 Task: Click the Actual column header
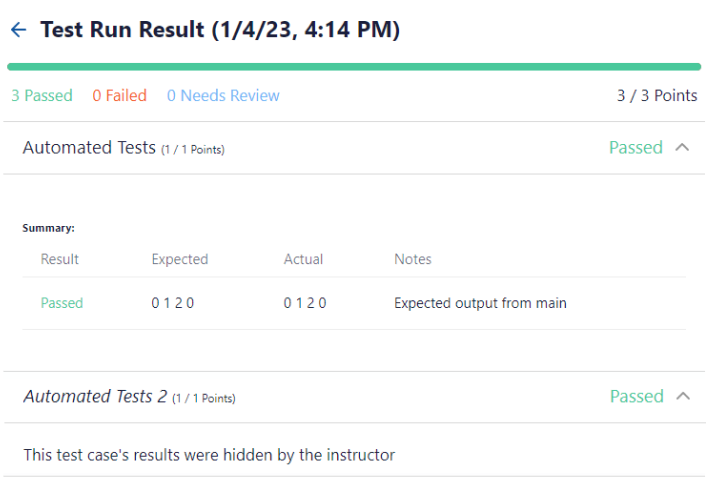coord(303,259)
